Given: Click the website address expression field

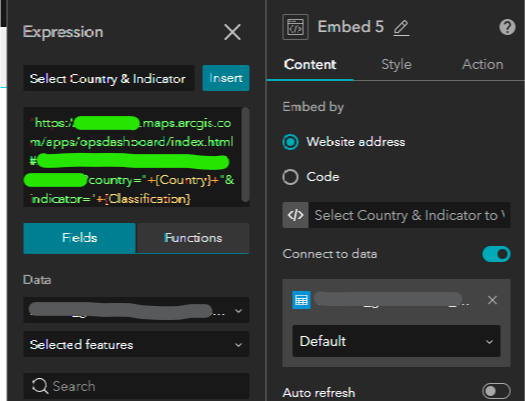Looking at the screenshot, I should click(409, 215).
